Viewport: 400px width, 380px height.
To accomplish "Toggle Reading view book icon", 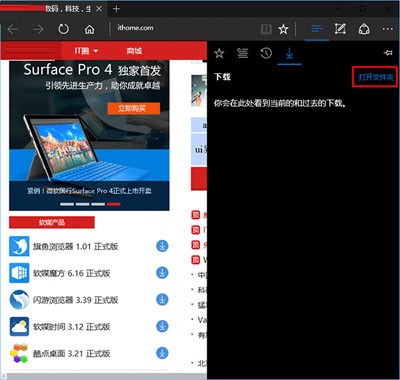I will pos(266,29).
